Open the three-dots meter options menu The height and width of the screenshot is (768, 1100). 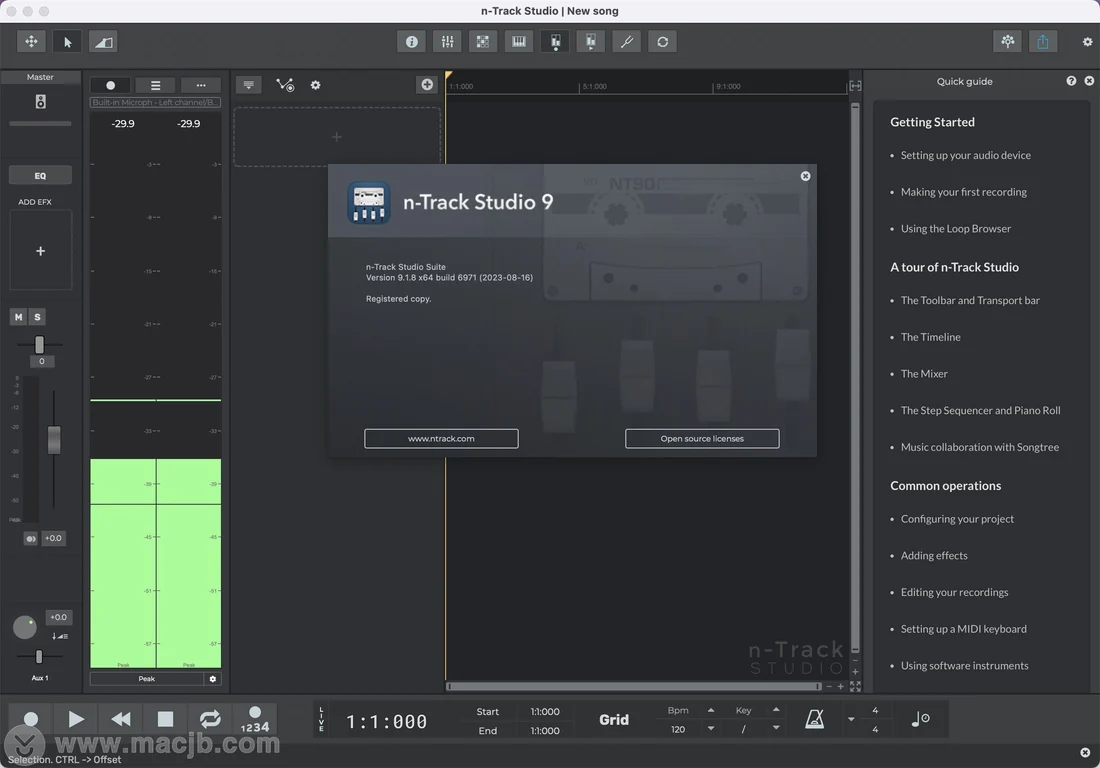201,86
